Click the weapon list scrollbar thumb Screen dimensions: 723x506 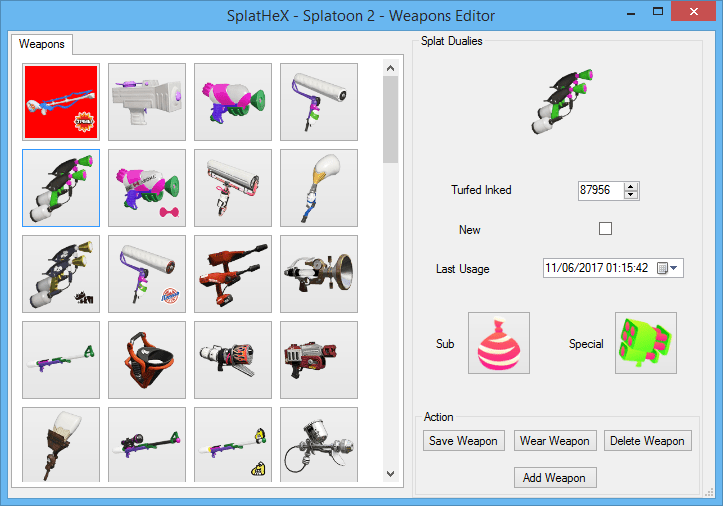click(391, 119)
